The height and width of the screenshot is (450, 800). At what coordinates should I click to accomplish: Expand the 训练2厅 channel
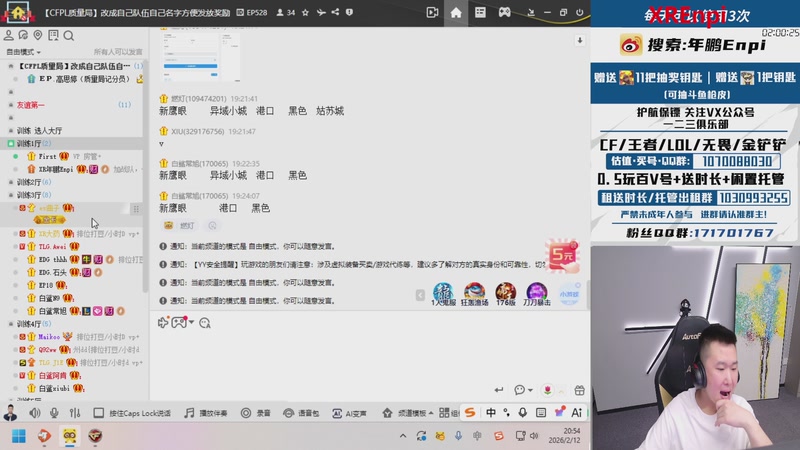click(11, 182)
